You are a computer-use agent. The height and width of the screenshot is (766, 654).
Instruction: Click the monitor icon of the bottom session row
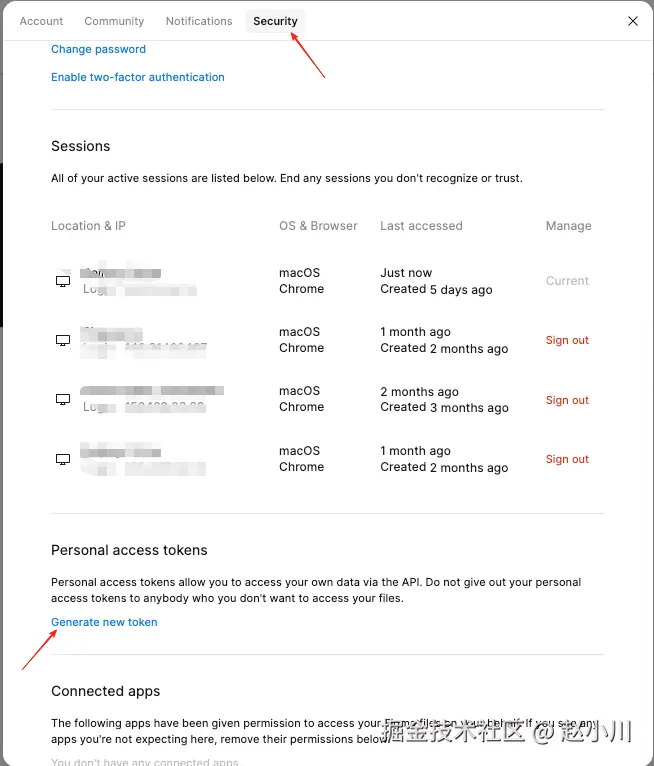[63, 459]
